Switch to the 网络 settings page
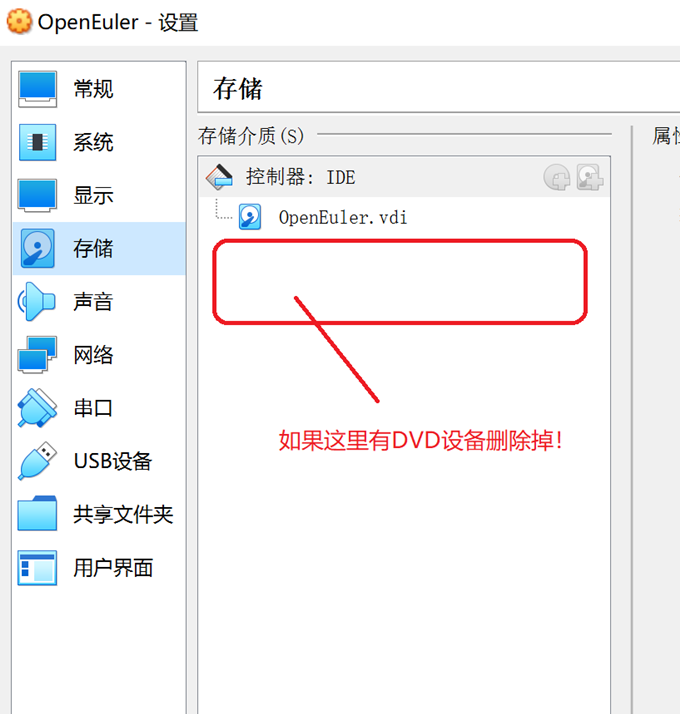Screen dimensions: 680x714 click(99, 355)
